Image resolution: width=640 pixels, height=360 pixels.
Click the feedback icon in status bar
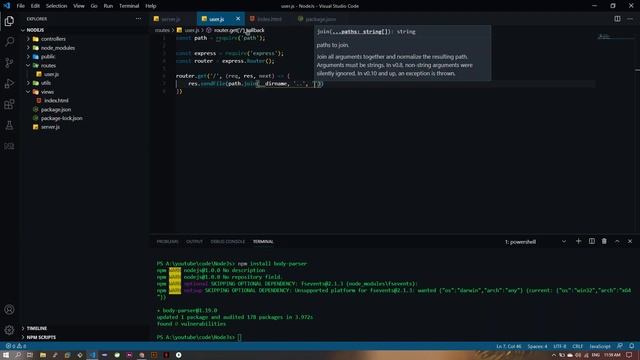click(x=620, y=346)
